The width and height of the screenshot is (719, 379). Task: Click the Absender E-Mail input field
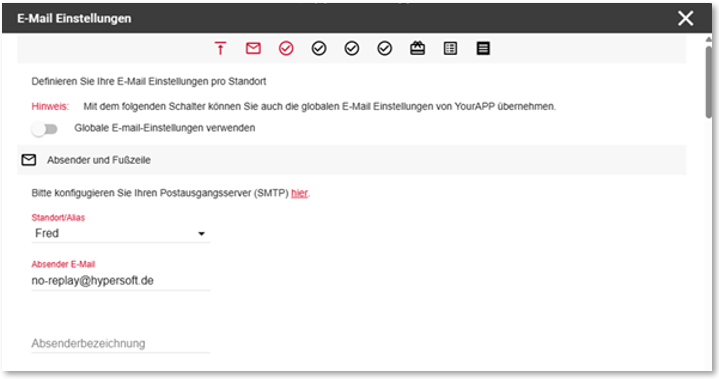(121, 280)
